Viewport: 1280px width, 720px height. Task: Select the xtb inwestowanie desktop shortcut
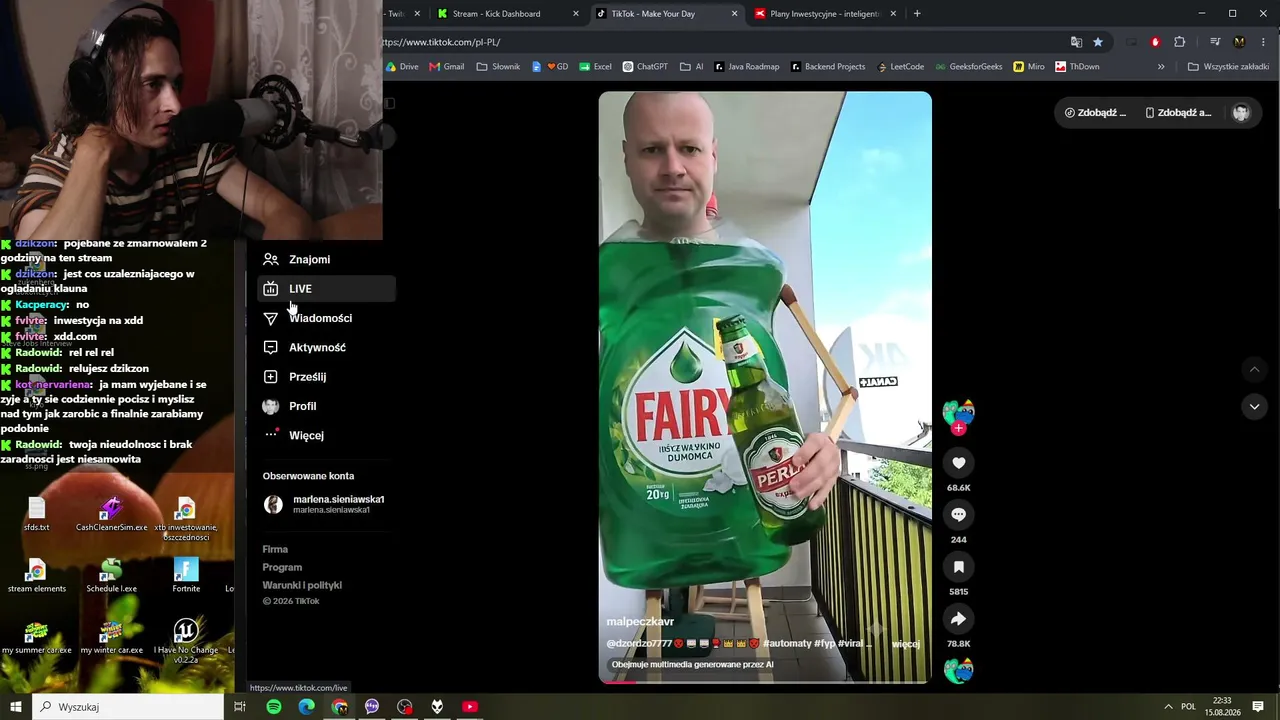186,520
